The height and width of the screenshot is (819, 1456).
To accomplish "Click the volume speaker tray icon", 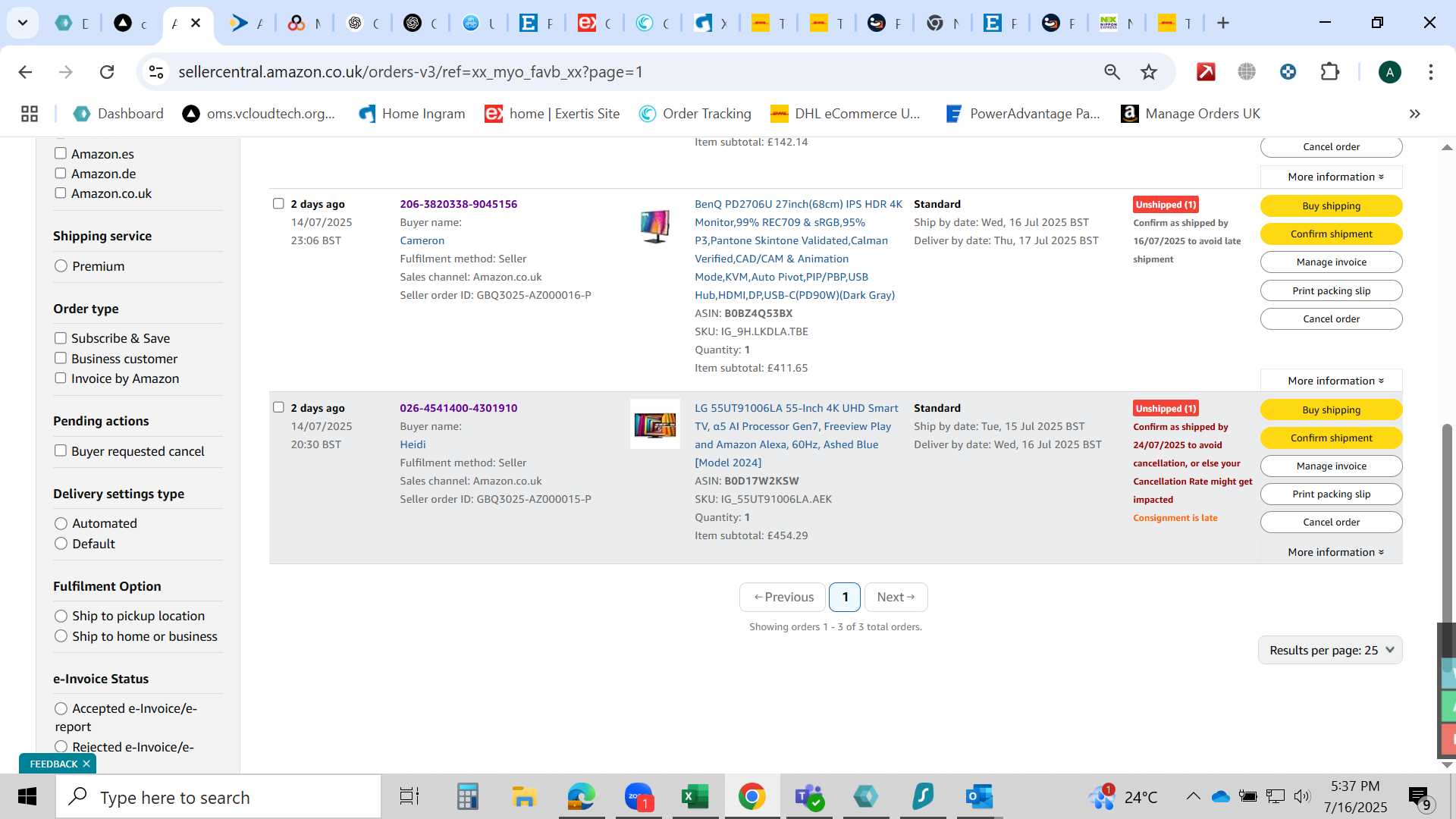I will [x=1302, y=796].
